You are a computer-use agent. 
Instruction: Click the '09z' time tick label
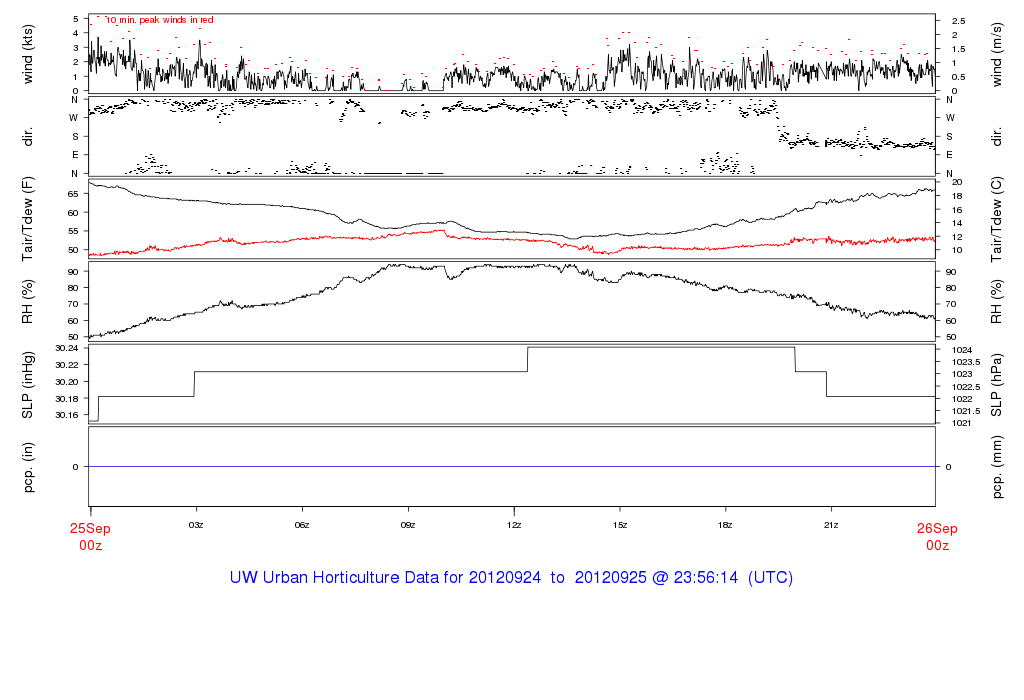point(408,525)
